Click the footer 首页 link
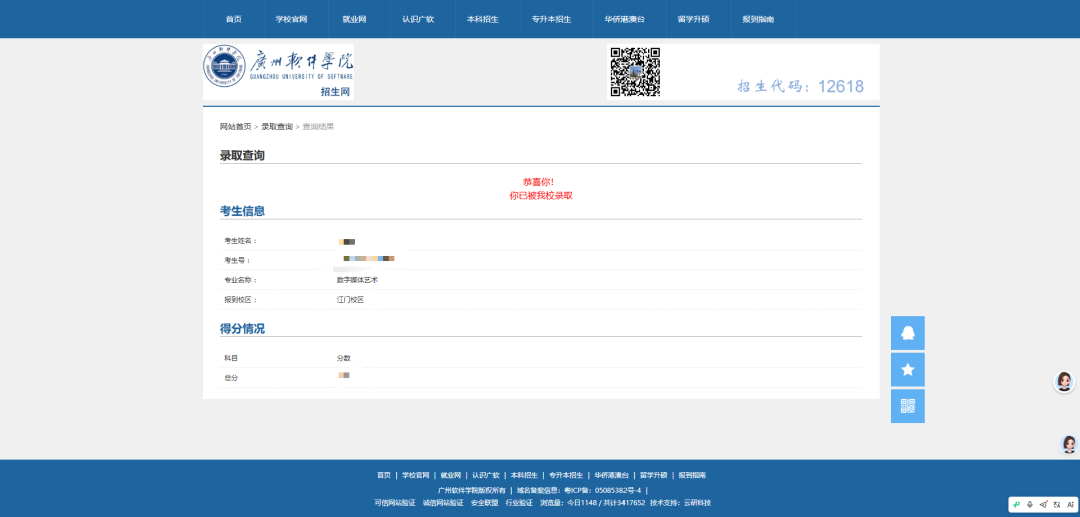The height and width of the screenshot is (517, 1080). 384,475
